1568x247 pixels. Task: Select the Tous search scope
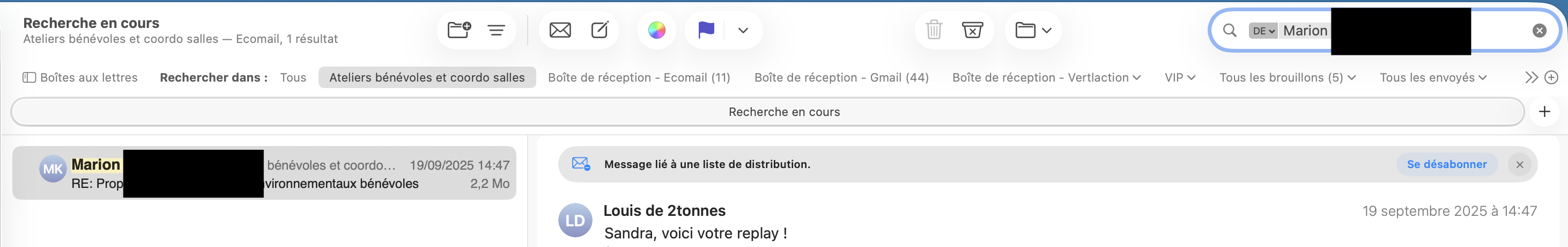coord(293,77)
